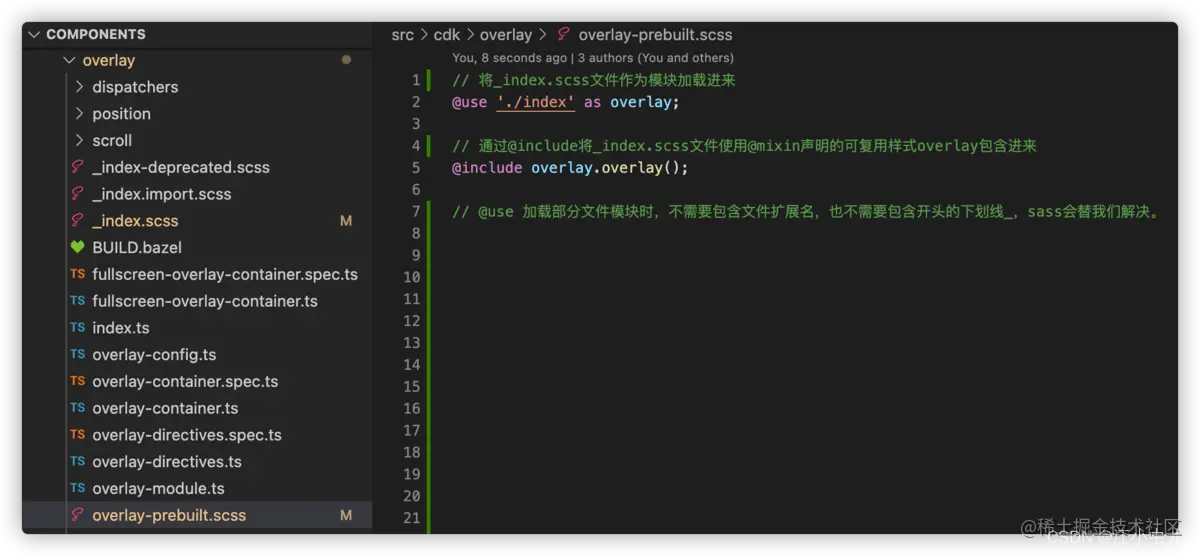
Task: Open index.ts in the explorer
Action: tap(121, 328)
